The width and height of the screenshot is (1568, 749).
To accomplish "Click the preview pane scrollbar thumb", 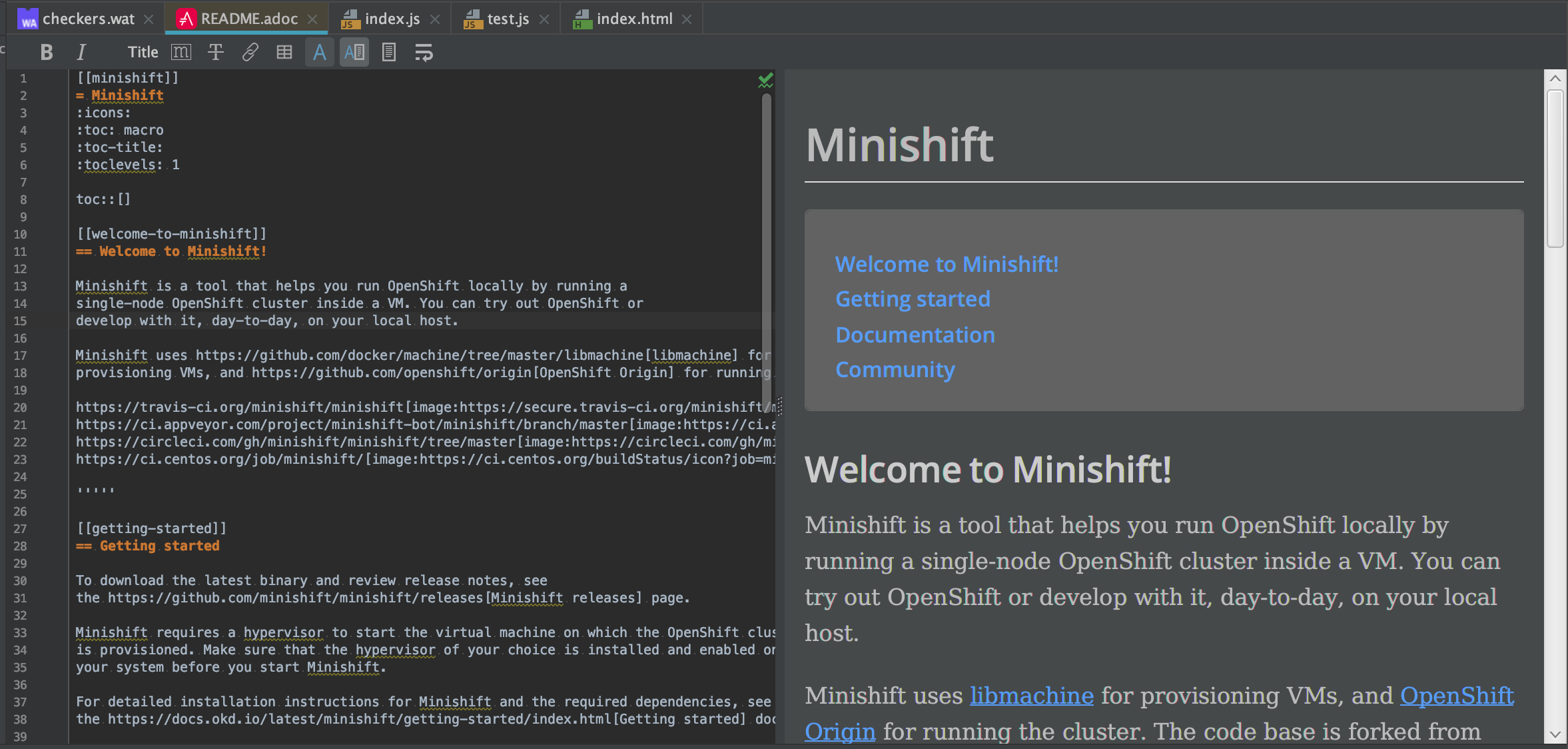I will 1555,169.
